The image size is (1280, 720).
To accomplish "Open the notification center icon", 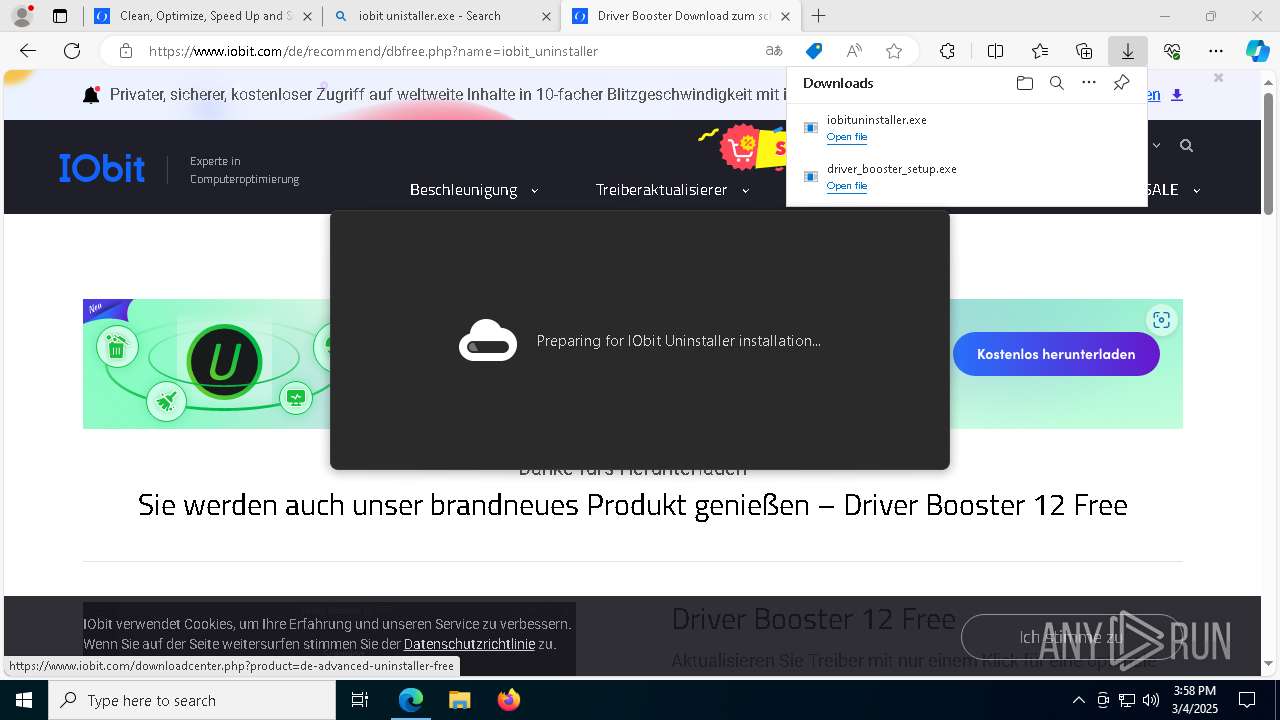I will pos(1247,700).
